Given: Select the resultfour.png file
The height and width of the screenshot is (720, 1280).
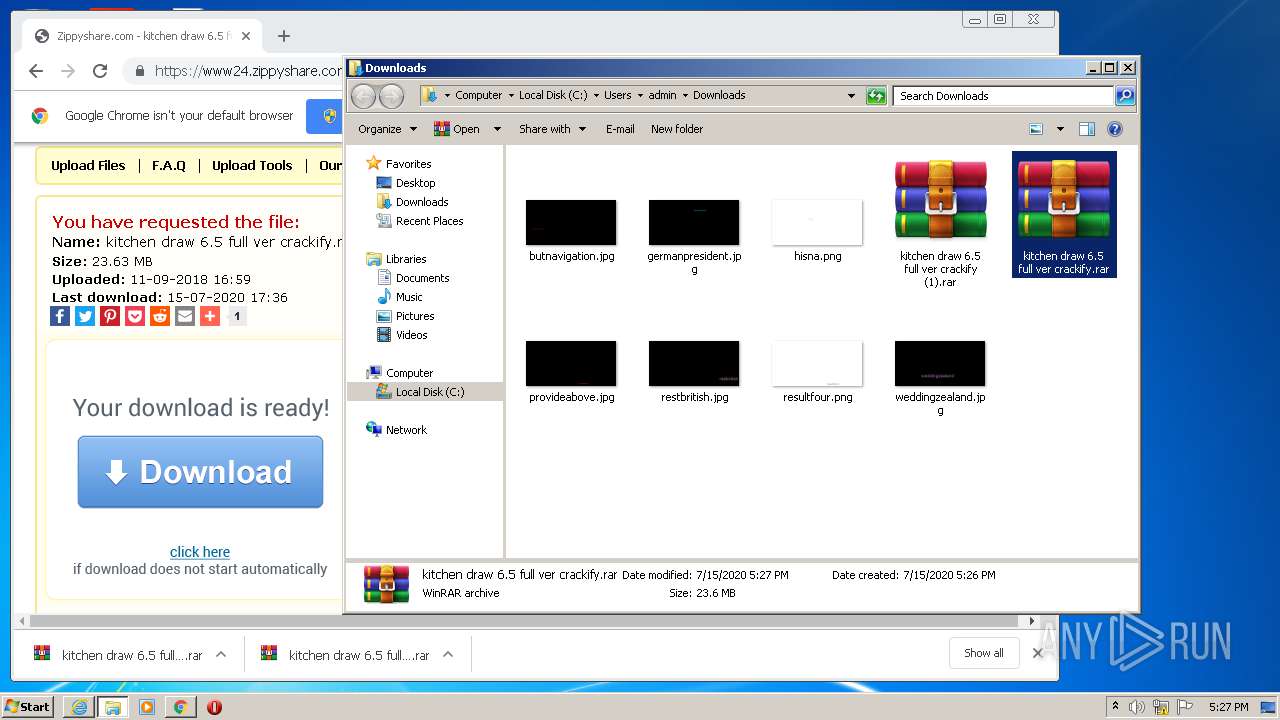Looking at the screenshot, I should click(817, 372).
